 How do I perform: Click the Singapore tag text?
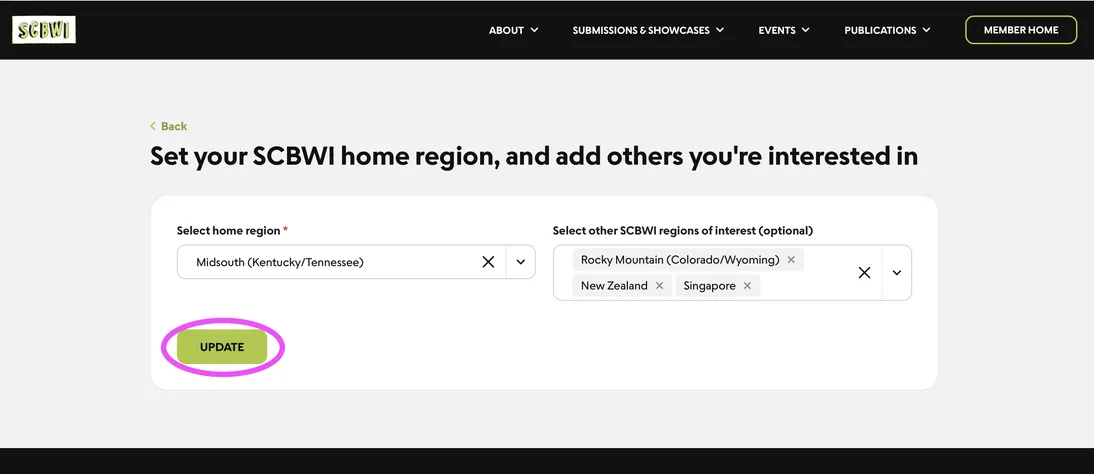[710, 286]
